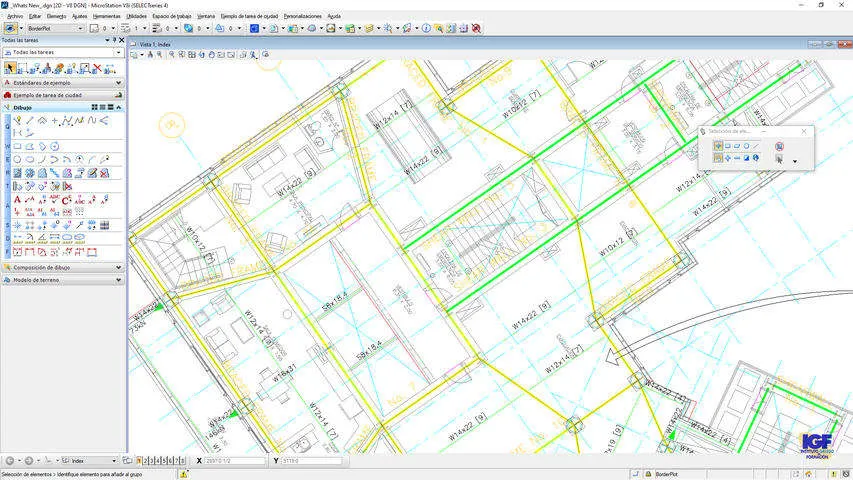853x480 pixels.
Task: Select the Place Circle tool in row E
Action: pyautogui.click(x=18, y=159)
